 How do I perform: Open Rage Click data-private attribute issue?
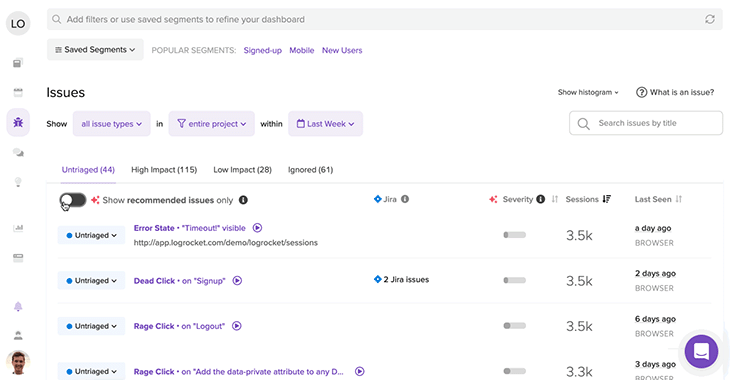click(x=238, y=371)
